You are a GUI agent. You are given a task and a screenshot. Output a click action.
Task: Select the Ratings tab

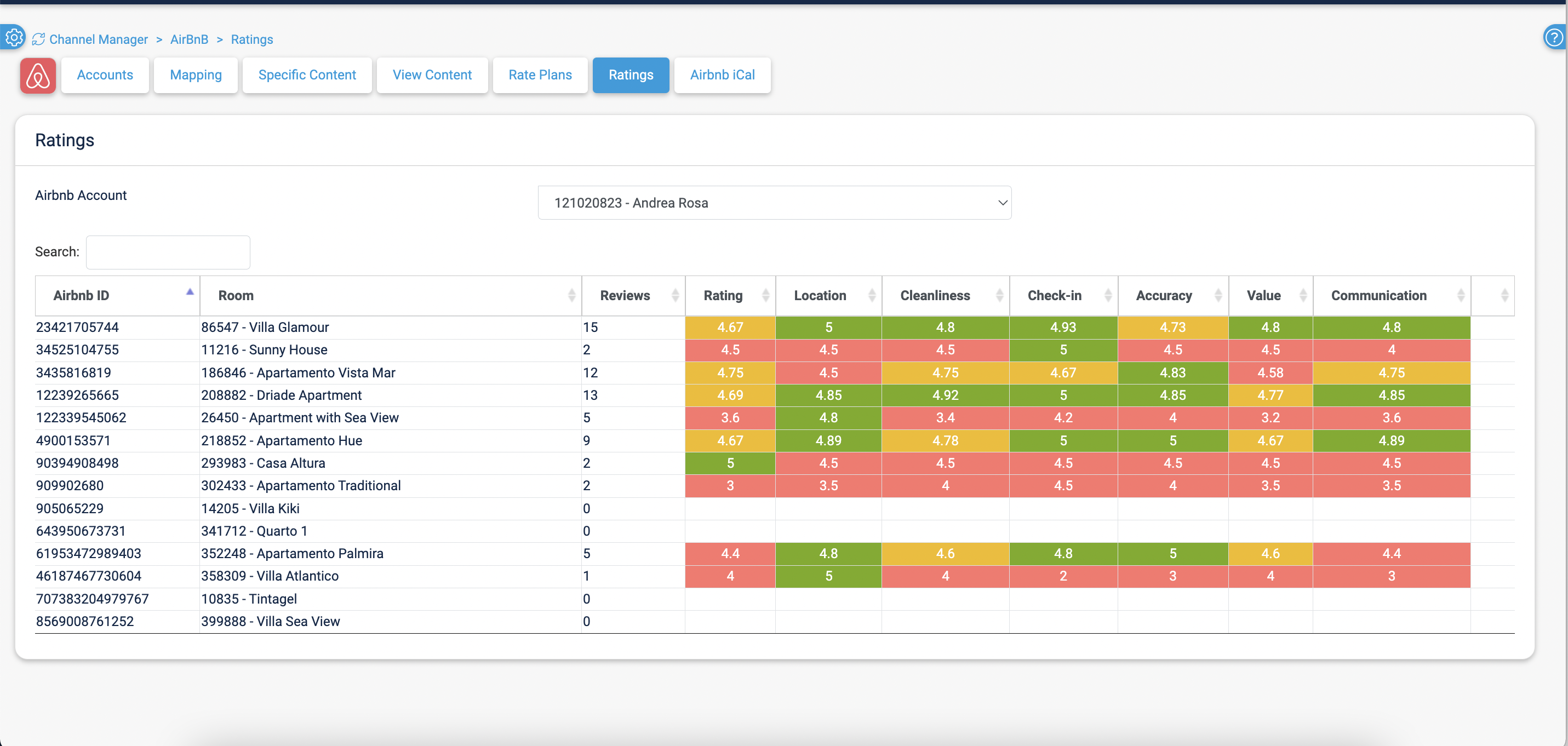pyautogui.click(x=631, y=76)
